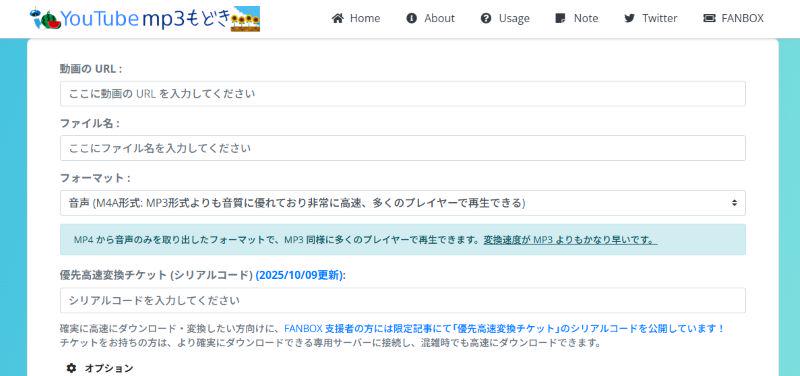Focus the ファイル名 input field

[403, 148]
